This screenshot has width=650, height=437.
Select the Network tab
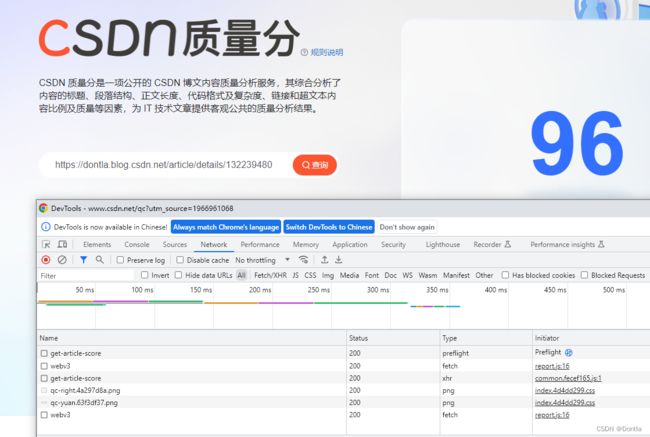click(214, 245)
